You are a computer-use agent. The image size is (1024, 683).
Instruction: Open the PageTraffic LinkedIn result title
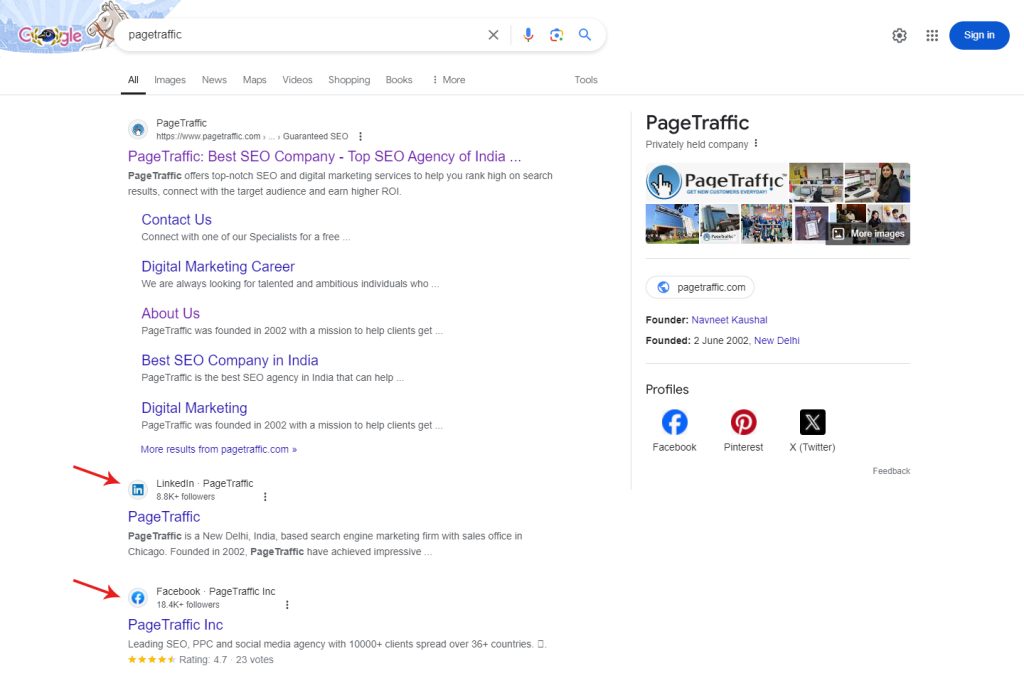click(x=164, y=517)
